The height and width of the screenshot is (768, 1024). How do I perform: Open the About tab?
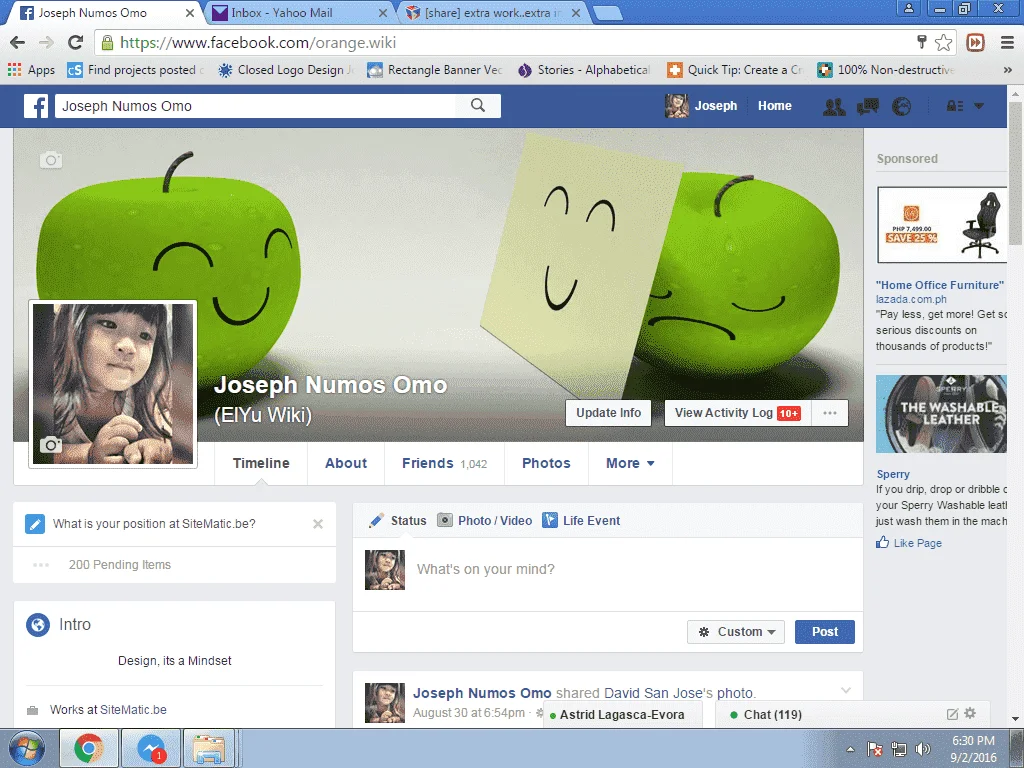click(x=346, y=463)
